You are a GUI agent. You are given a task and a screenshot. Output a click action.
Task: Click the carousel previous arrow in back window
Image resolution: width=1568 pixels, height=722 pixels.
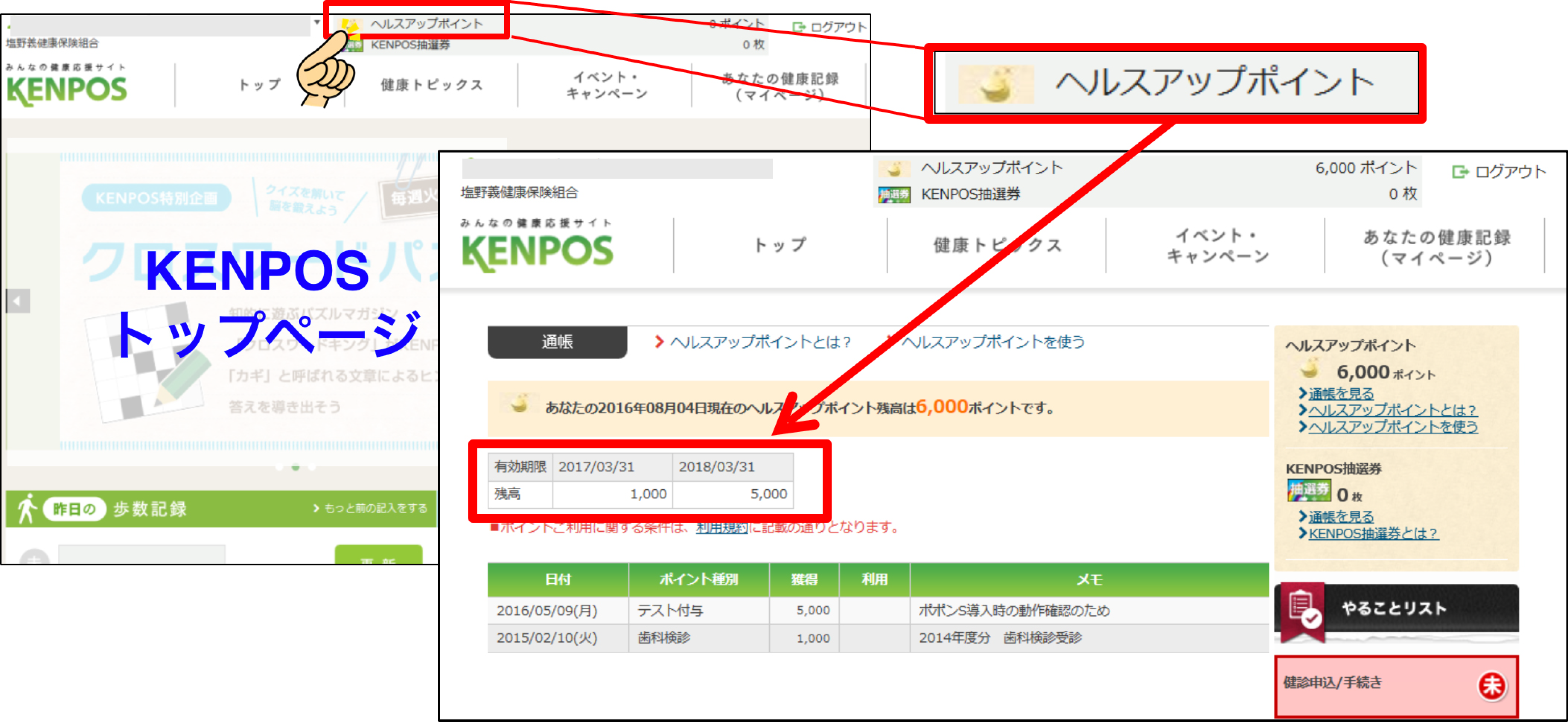click(x=18, y=301)
